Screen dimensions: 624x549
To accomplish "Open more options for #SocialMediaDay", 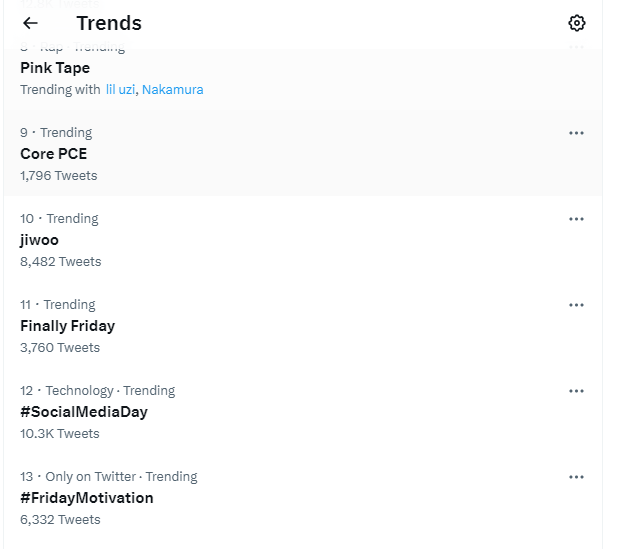I will click(x=576, y=391).
